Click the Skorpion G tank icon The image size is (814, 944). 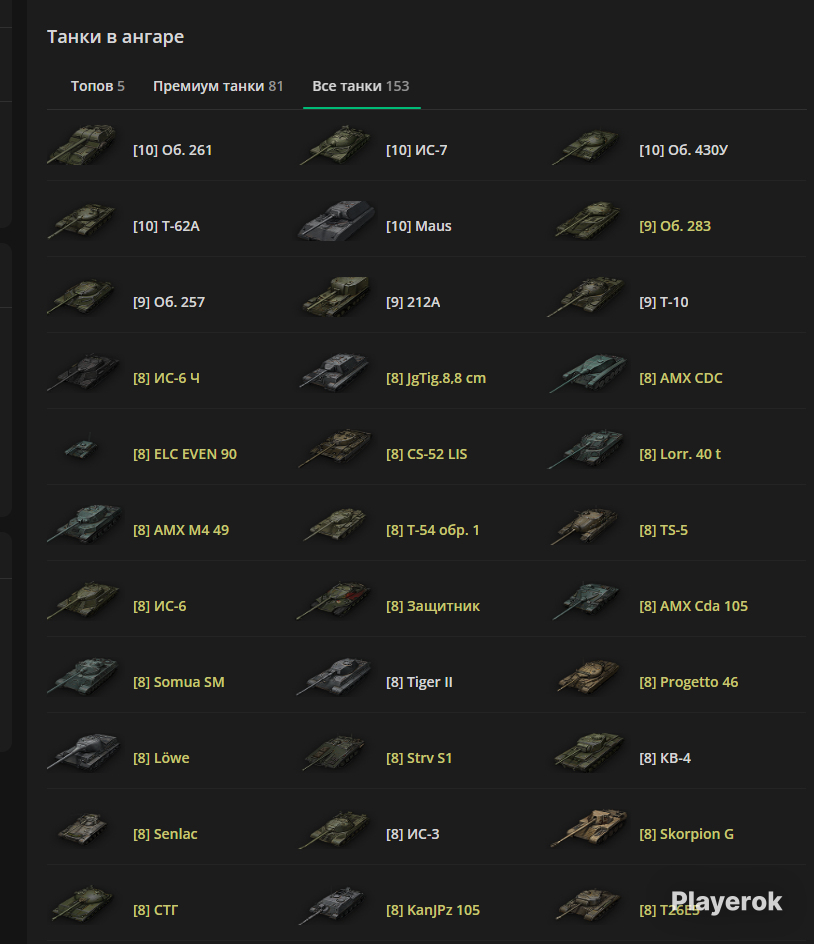pos(588,828)
